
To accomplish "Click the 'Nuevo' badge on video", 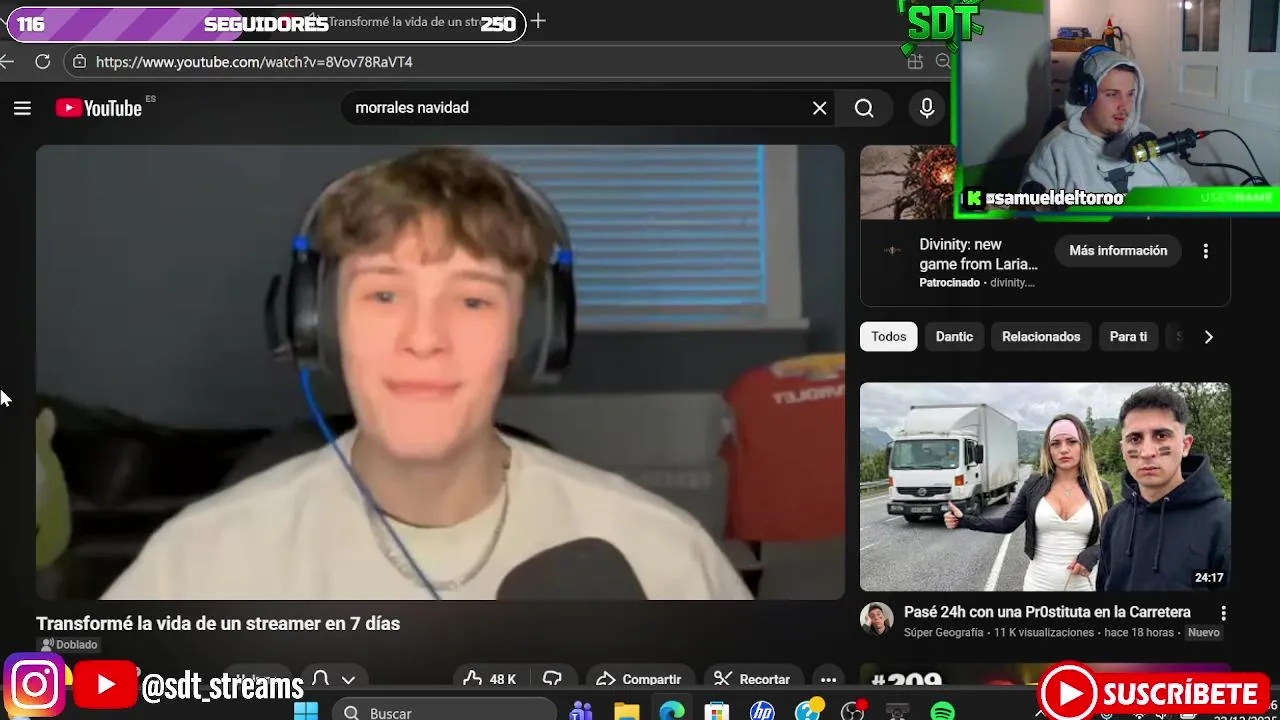I will (x=1203, y=633).
